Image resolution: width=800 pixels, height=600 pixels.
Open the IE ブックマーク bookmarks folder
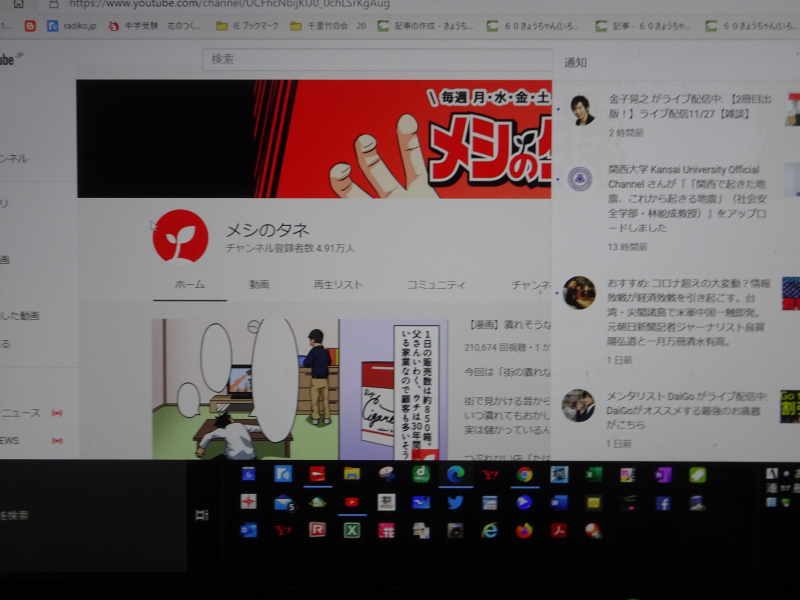click(x=247, y=26)
